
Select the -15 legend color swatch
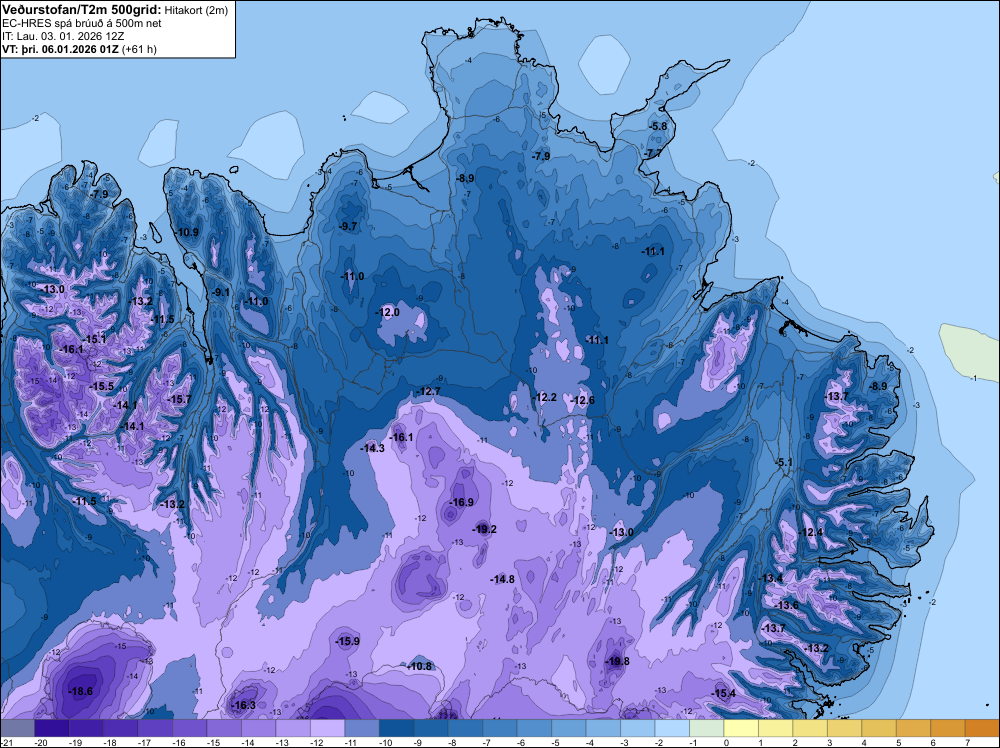(x=224, y=728)
